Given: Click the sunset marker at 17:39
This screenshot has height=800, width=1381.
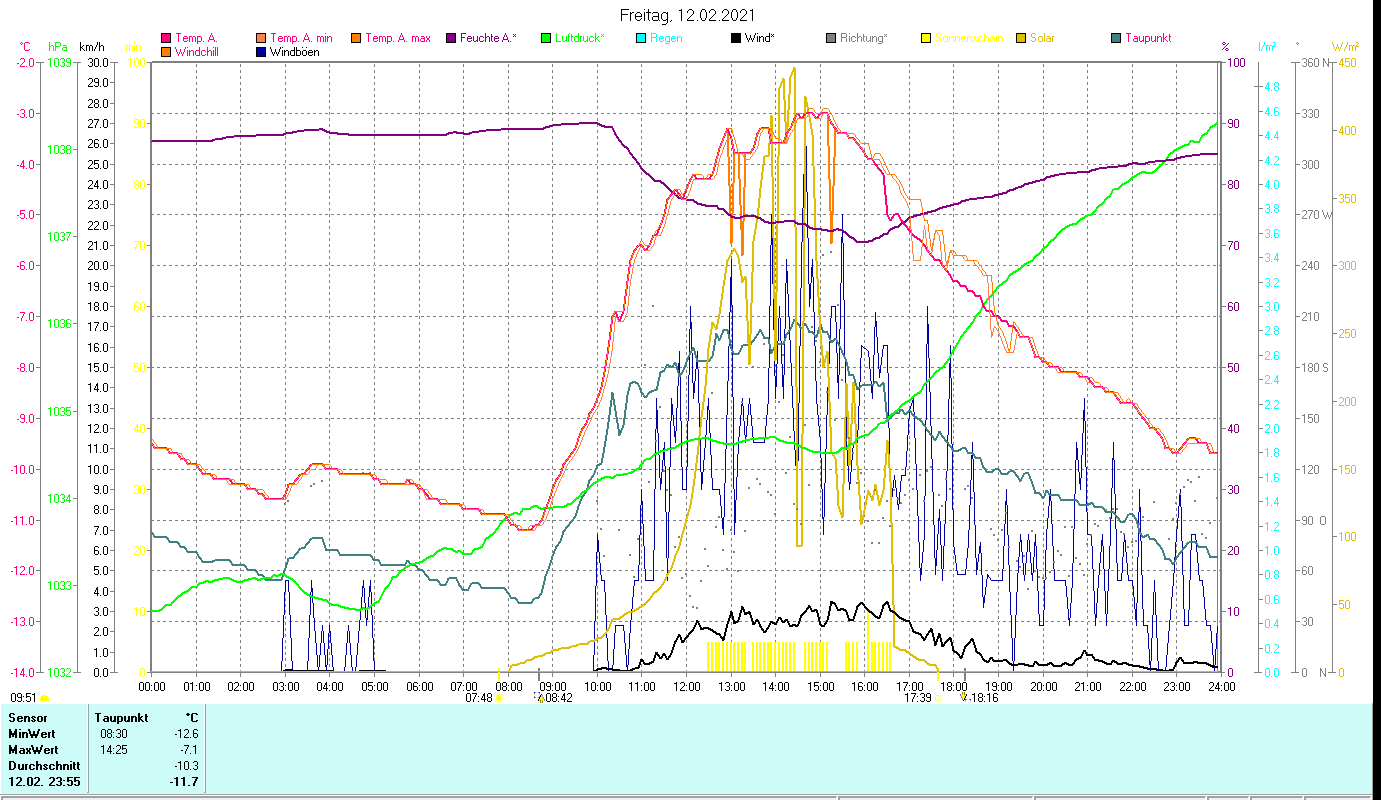Looking at the screenshot, I should (x=939, y=698).
